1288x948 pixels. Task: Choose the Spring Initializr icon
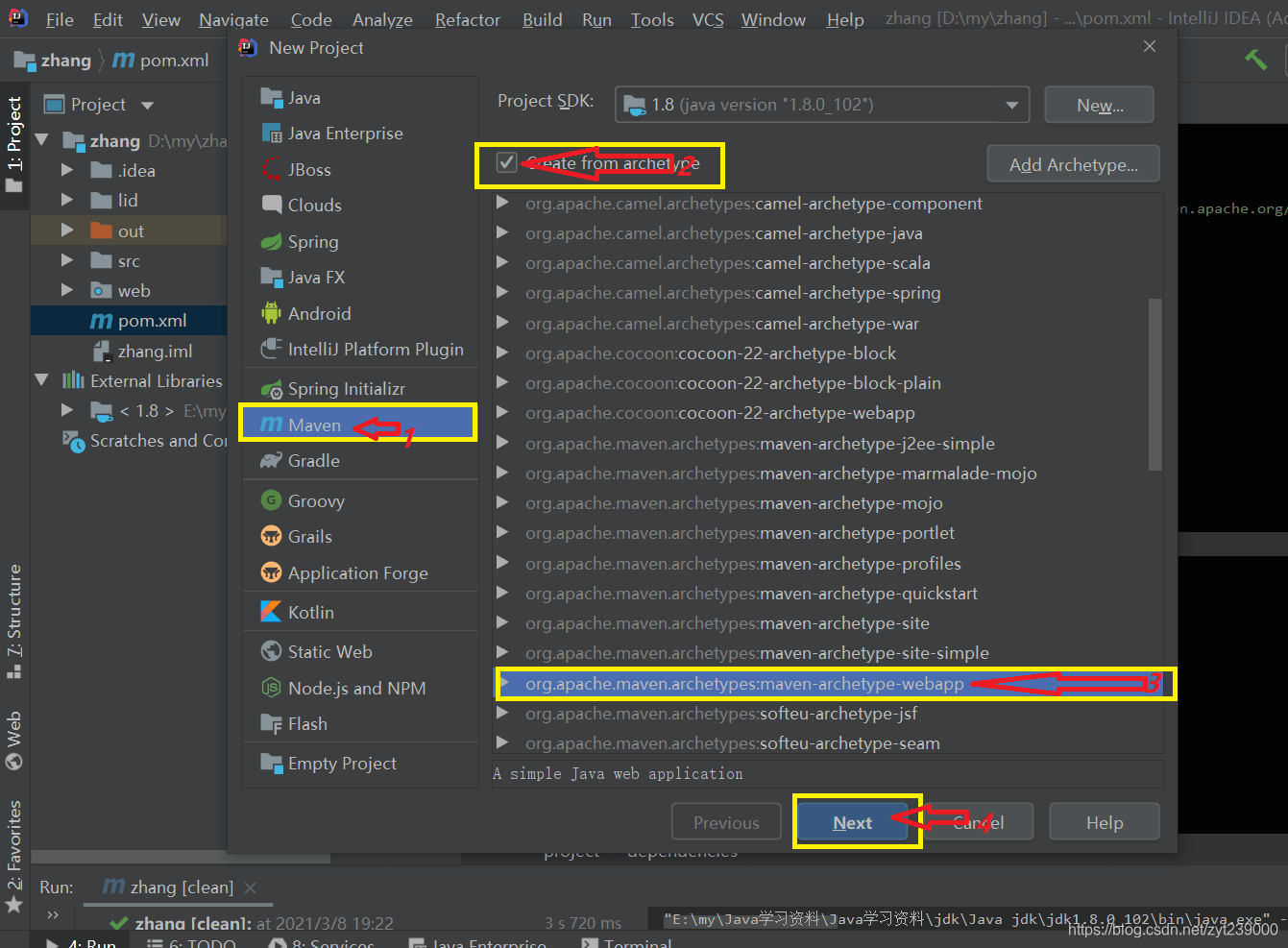point(272,389)
